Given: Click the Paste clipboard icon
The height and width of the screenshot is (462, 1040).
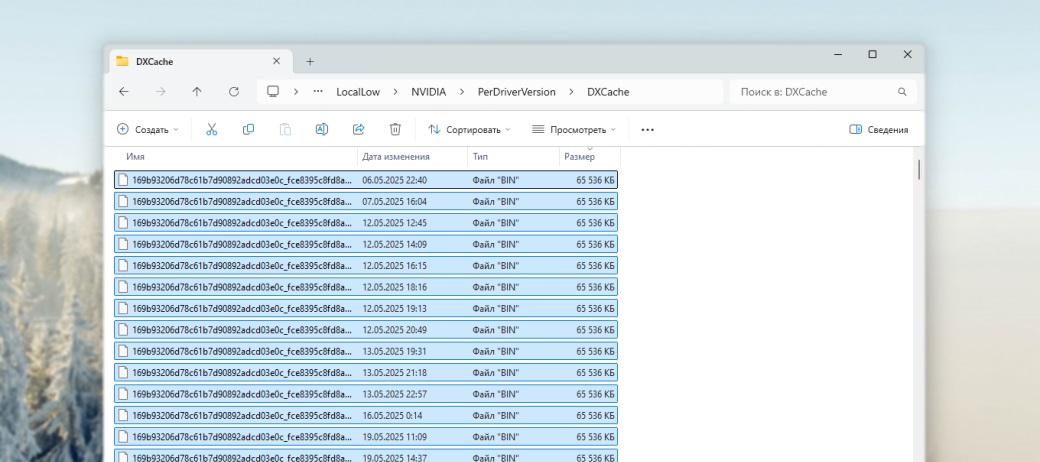Looking at the screenshot, I should [285, 130].
